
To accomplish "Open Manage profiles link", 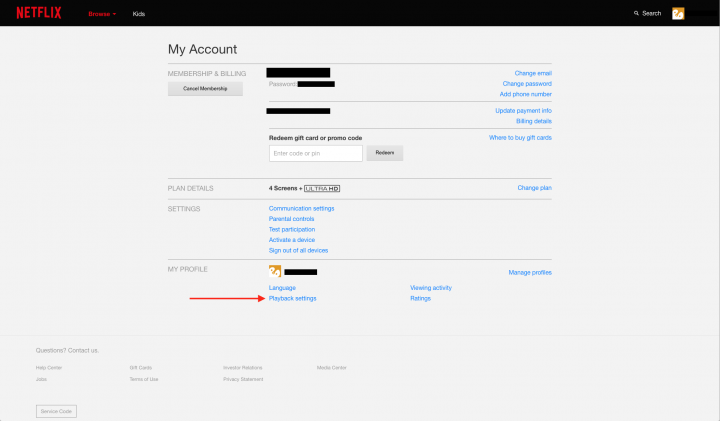I will coord(530,273).
